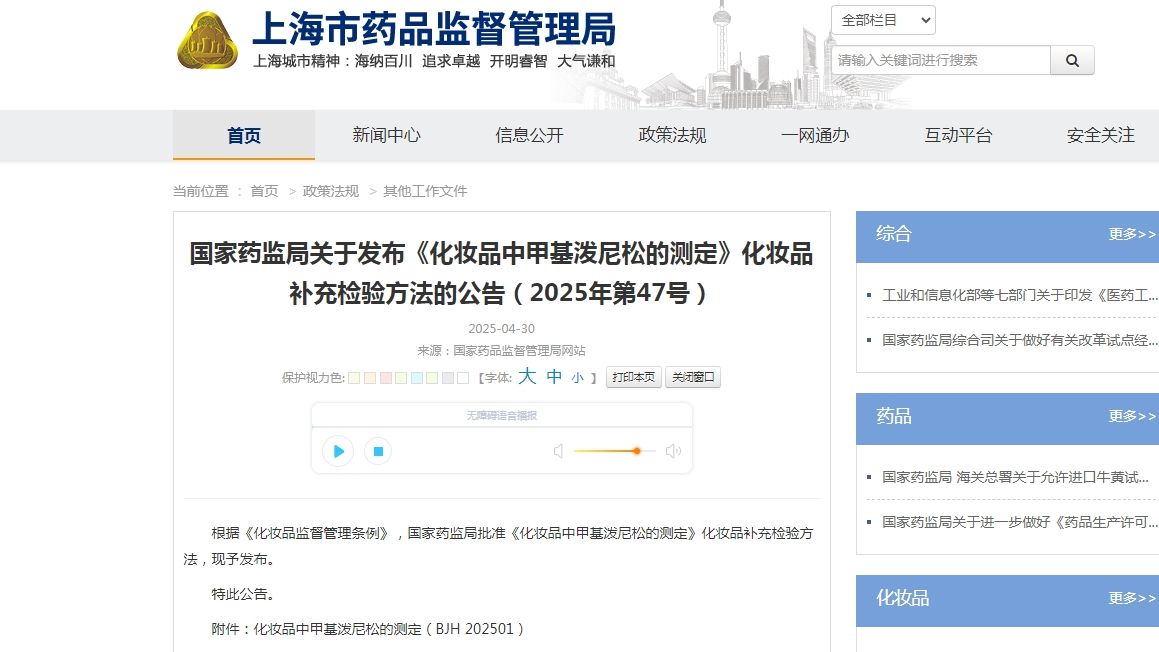Set font size to large 大
The height and width of the screenshot is (652, 1159).
[527, 377]
